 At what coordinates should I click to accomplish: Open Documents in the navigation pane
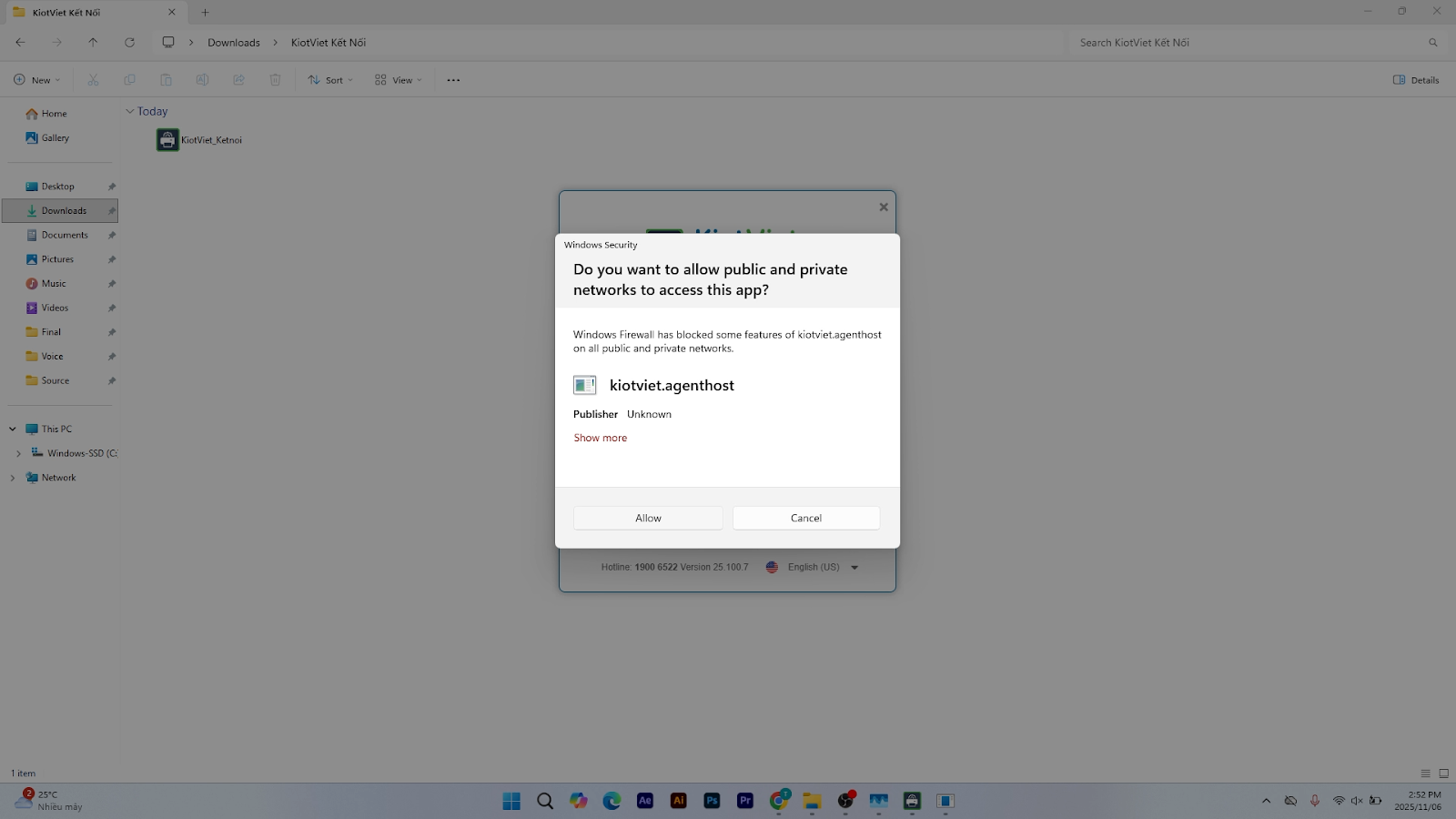click(x=61, y=235)
